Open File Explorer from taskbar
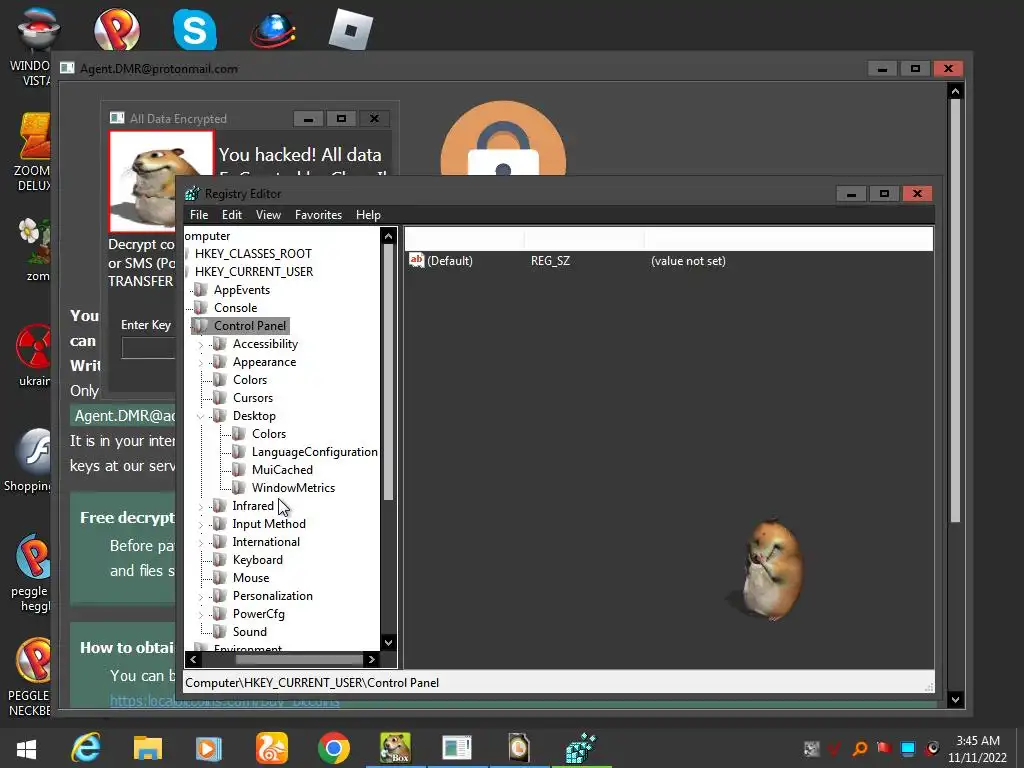The width and height of the screenshot is (1024, 768). click(148, 748)
